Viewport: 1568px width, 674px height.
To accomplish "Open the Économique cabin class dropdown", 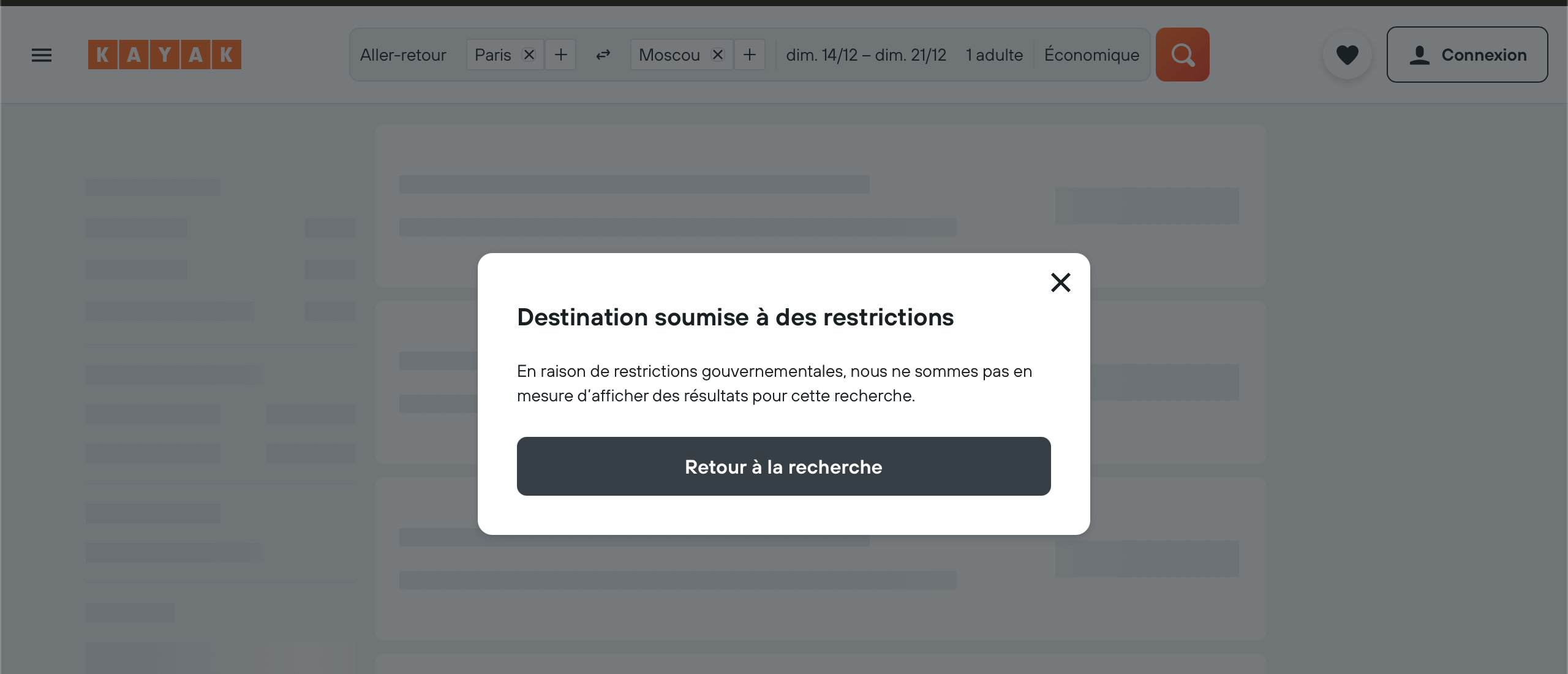I will pyautogui.click(x=1092, y=55).
